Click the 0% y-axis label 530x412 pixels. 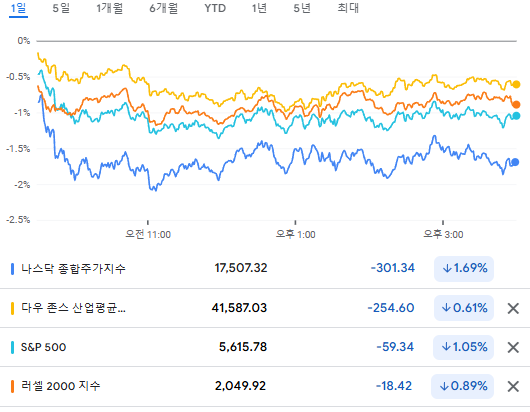pyautogui.click(x=24, y=41)
